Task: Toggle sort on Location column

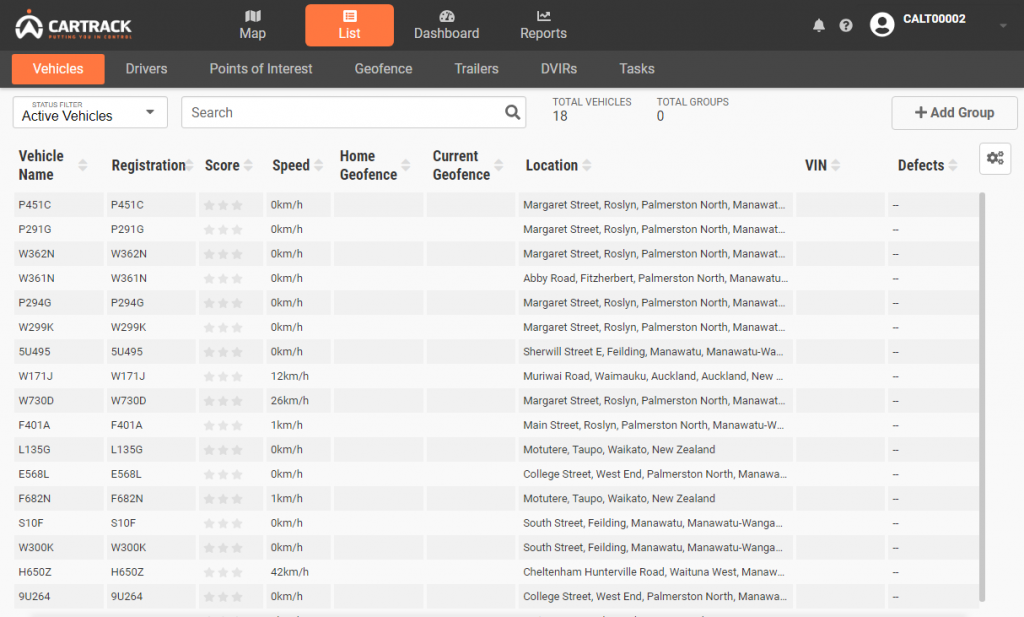Action: click(587, 165)
